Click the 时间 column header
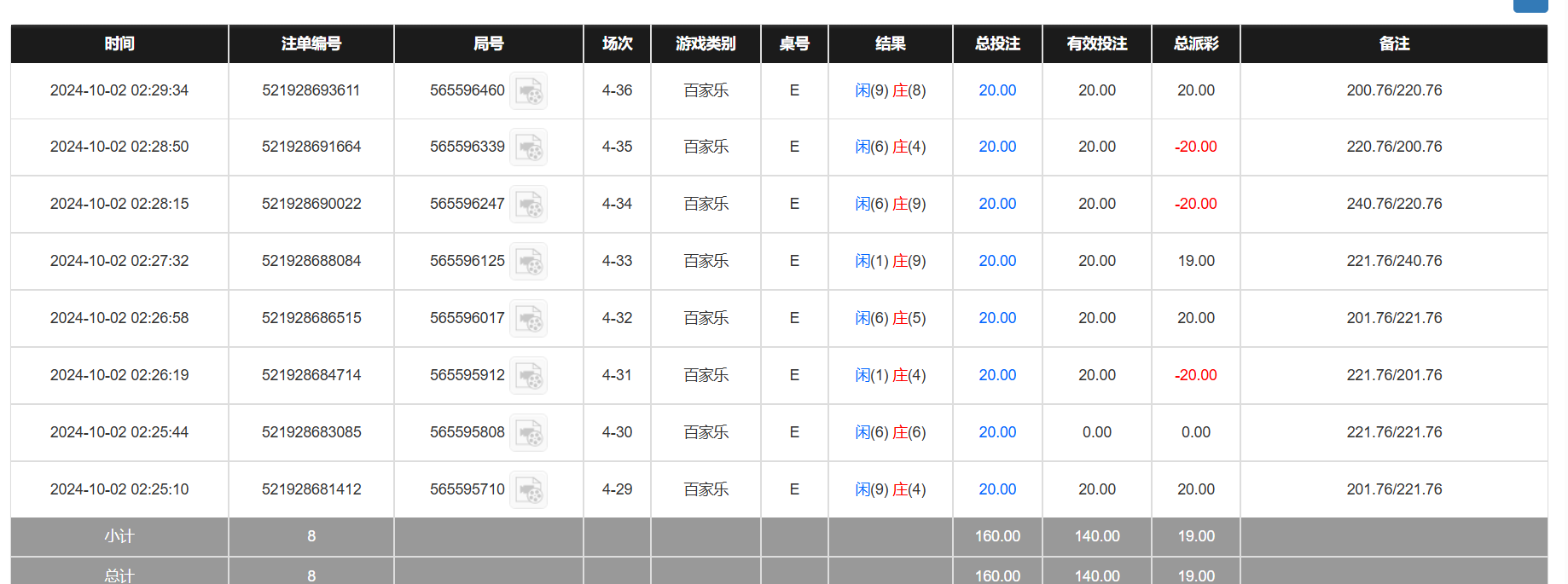This screenshot has height=584, width=1568. tap(119, 43)
